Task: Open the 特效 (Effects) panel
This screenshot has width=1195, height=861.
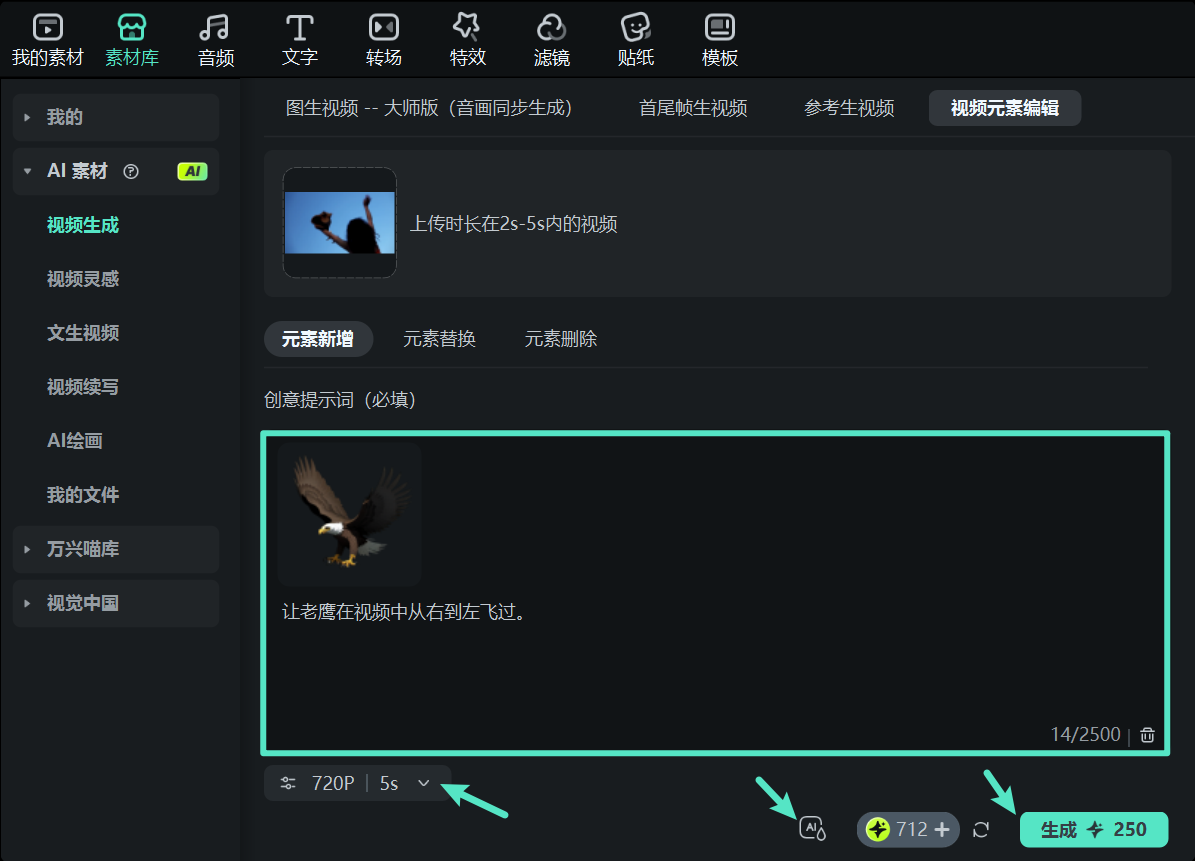Action: point(467,38)
